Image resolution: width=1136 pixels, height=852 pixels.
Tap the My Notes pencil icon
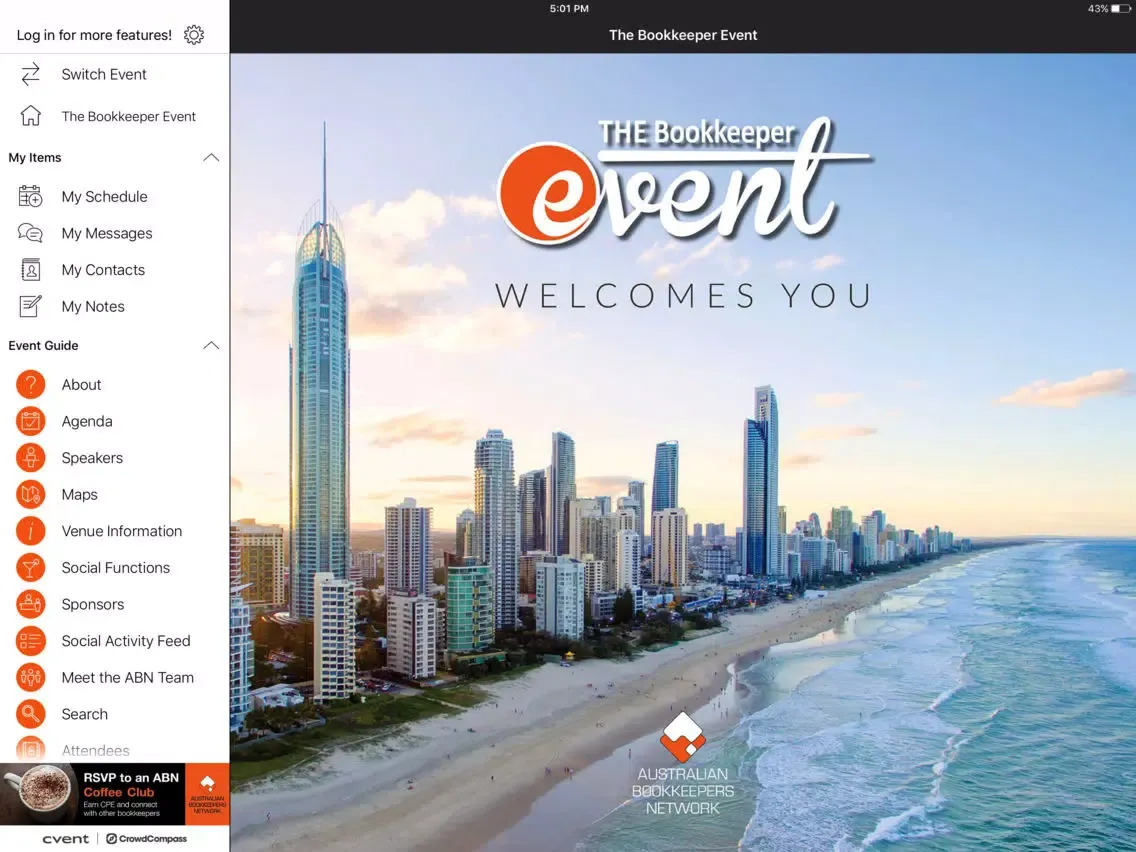(30, 306)
